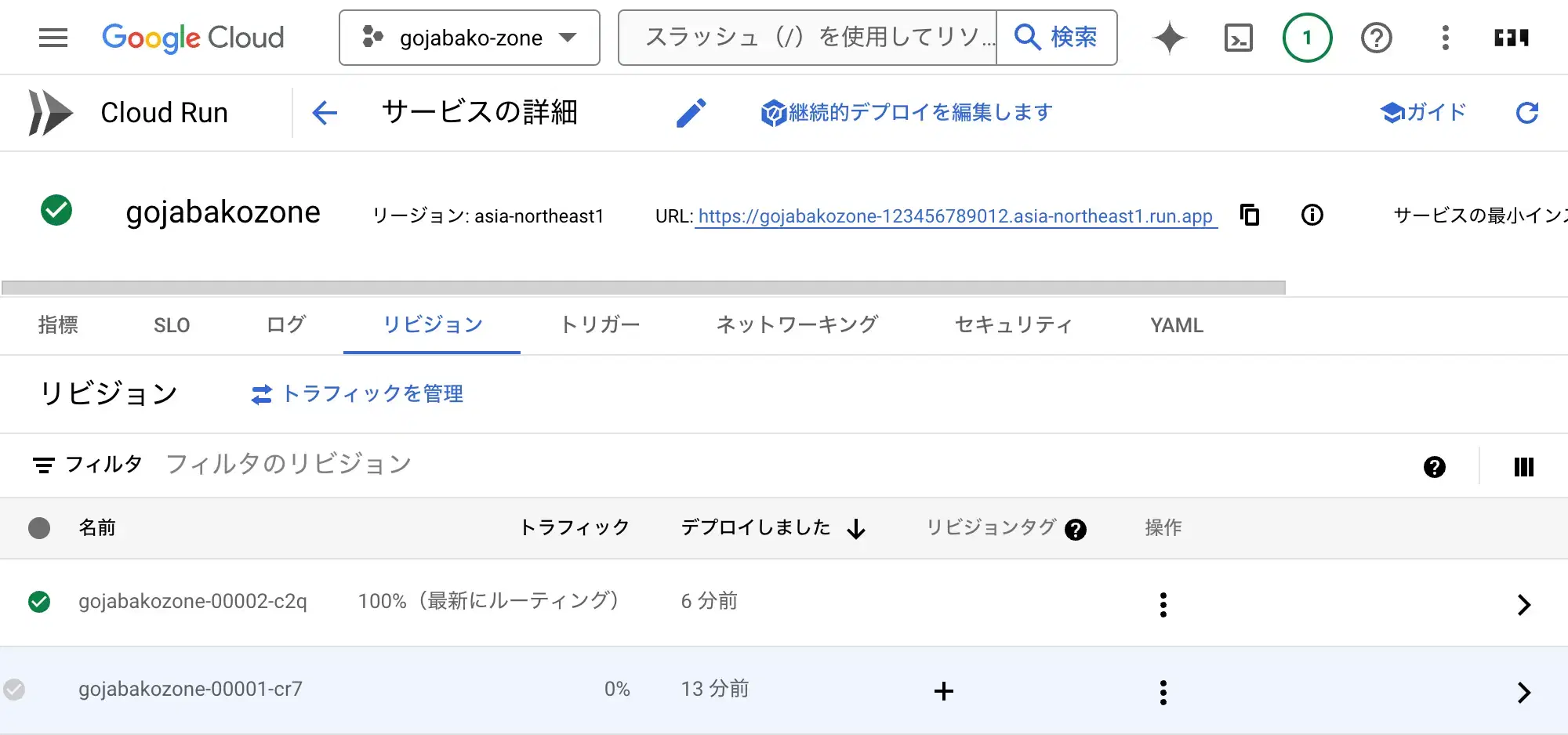Toggle the descending sort arrow
The width and height of the screenshot is (1568, 735).
[x=856, y=529]
